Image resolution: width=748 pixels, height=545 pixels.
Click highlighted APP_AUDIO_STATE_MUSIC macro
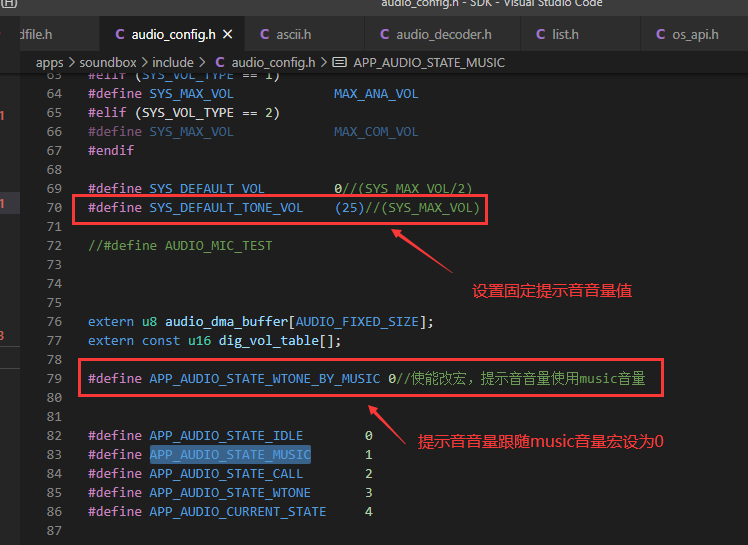[230, 454]
